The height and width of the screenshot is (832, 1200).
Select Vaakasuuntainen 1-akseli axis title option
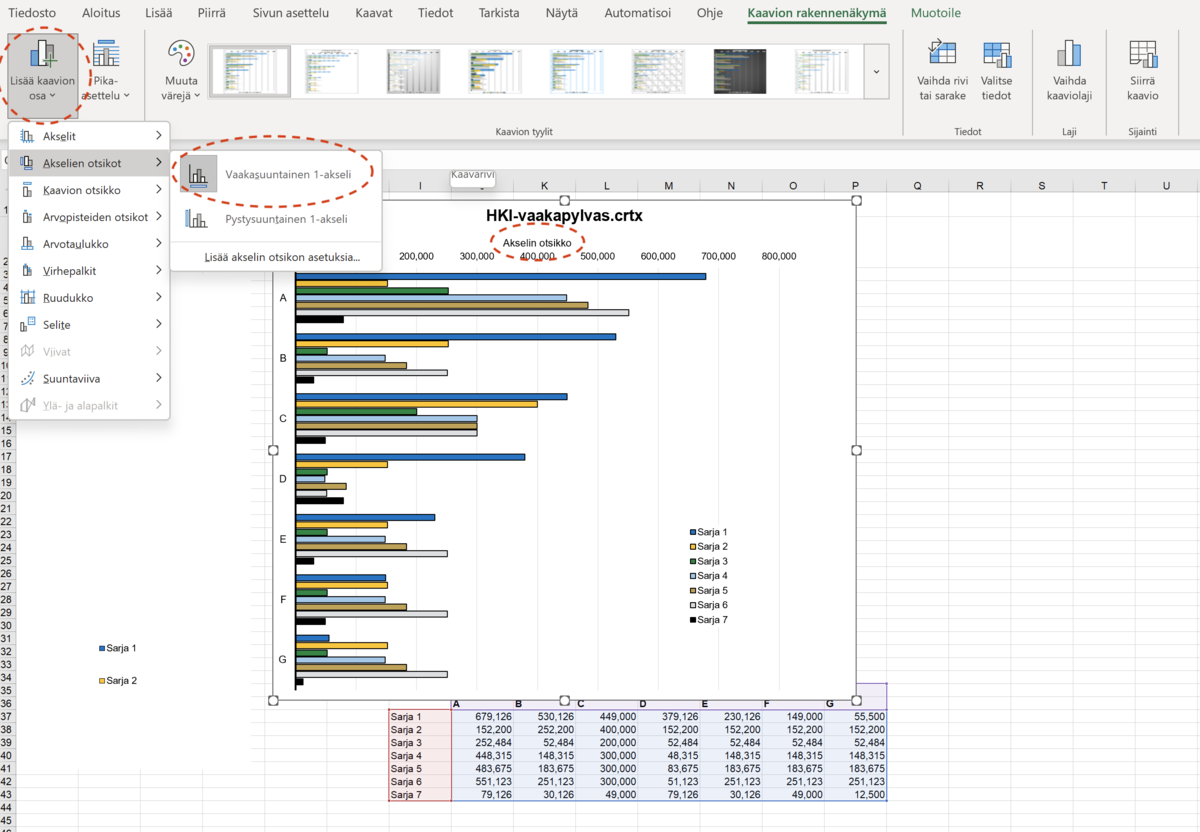pyautogui.click(x=288, y=175)
